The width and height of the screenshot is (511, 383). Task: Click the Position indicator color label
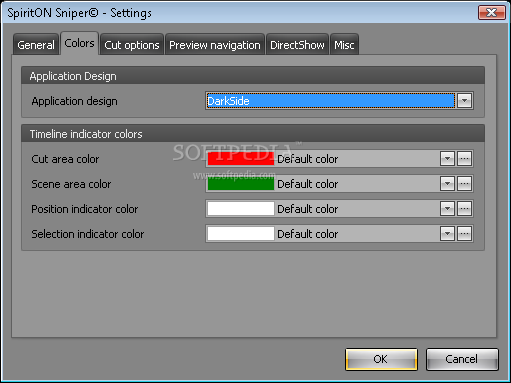[x=85, y=209]
